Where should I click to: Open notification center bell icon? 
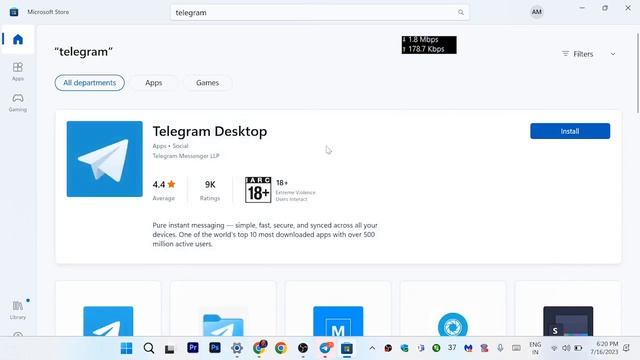point(627,348)
